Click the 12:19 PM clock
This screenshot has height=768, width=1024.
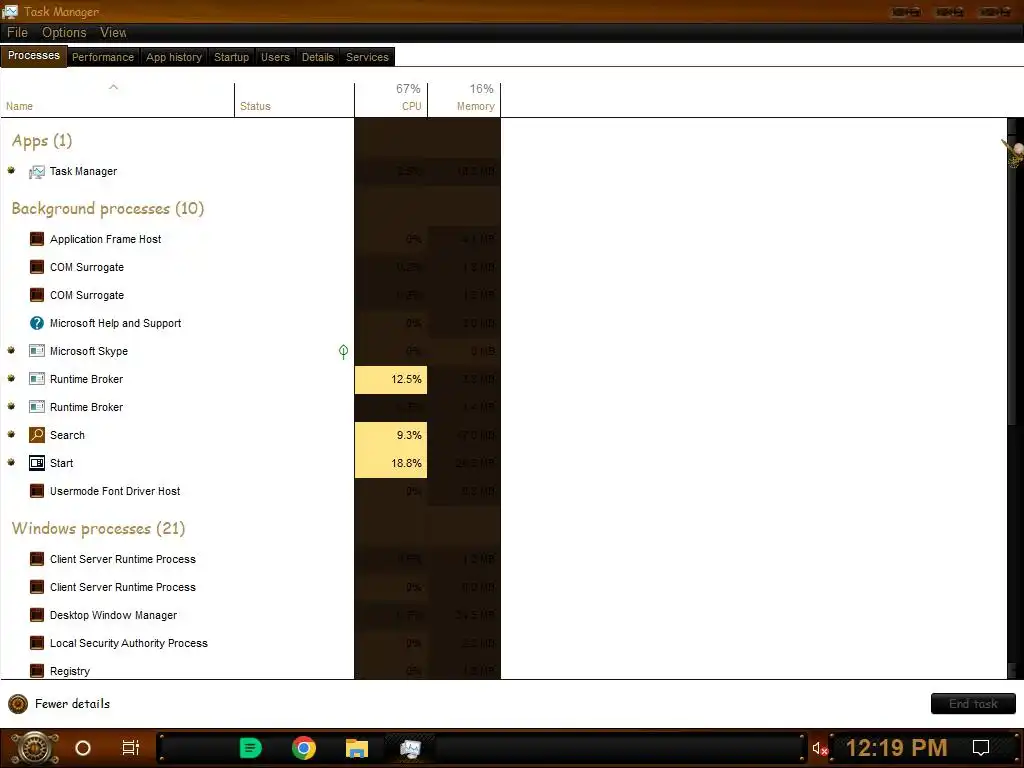[x=897, y=748]
